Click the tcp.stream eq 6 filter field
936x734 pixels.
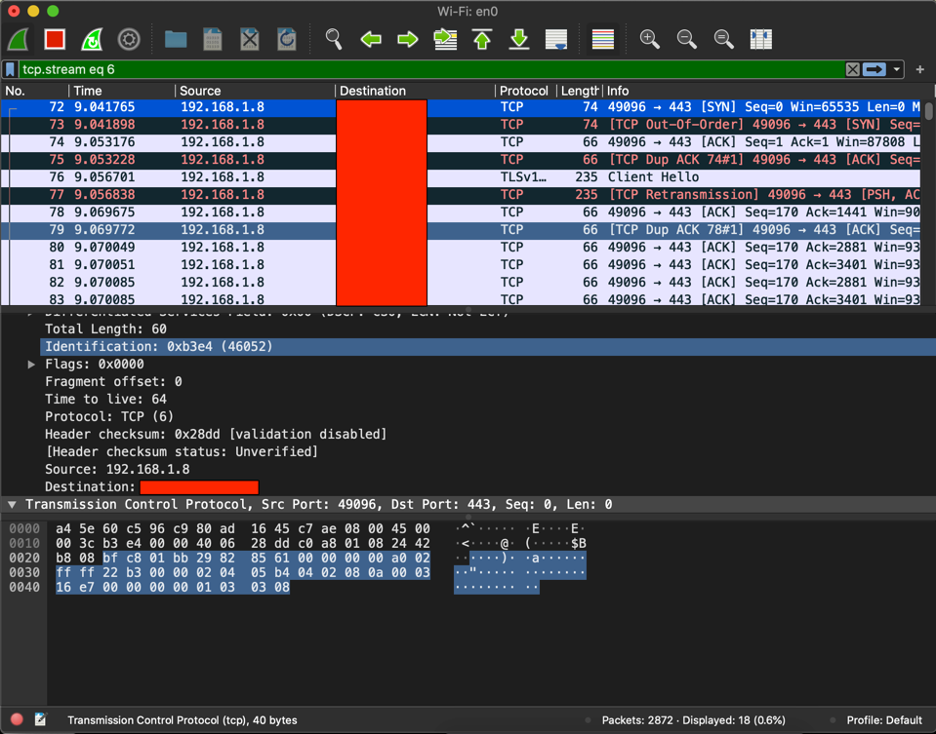click(432, 69)
